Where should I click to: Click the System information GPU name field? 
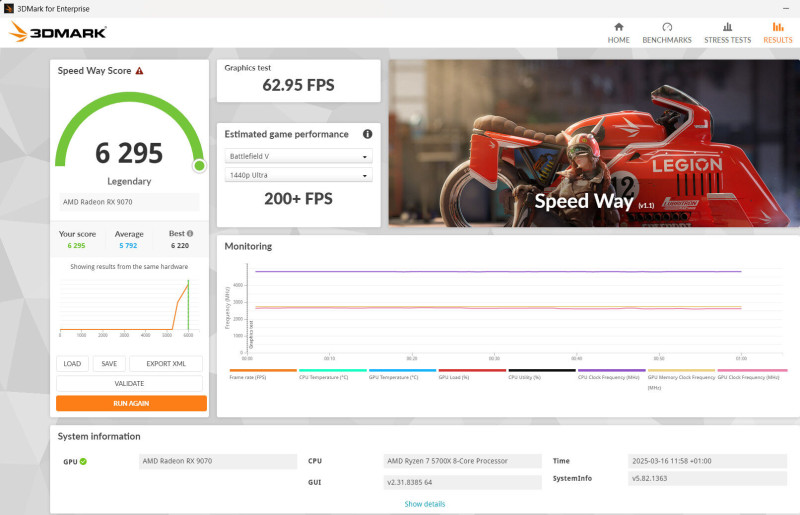[x=218, y=461]
